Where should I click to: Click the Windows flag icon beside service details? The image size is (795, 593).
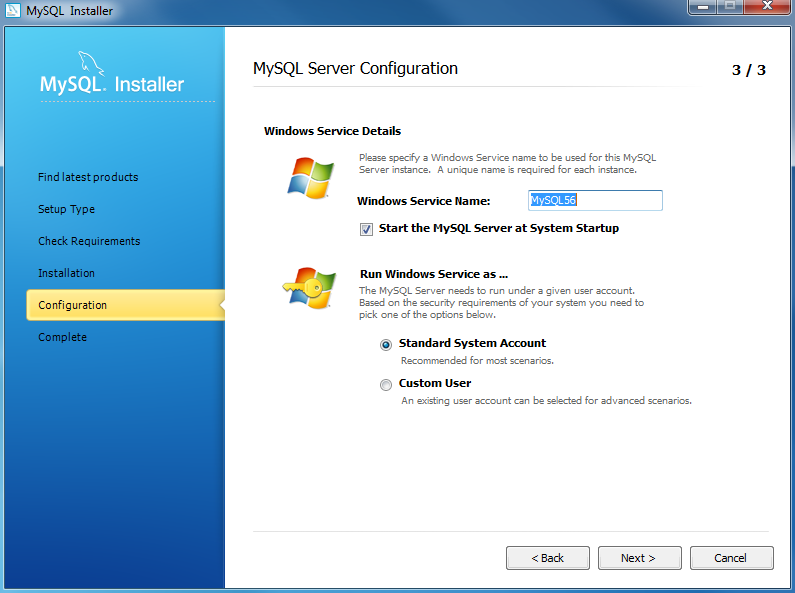pyautogui.click(x=310, y=177)
